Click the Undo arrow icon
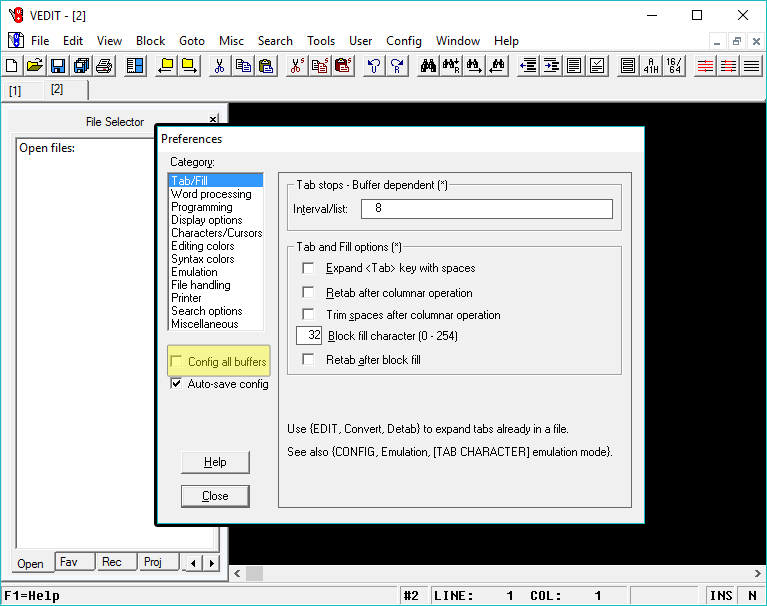767x606 pixels. 374,66
